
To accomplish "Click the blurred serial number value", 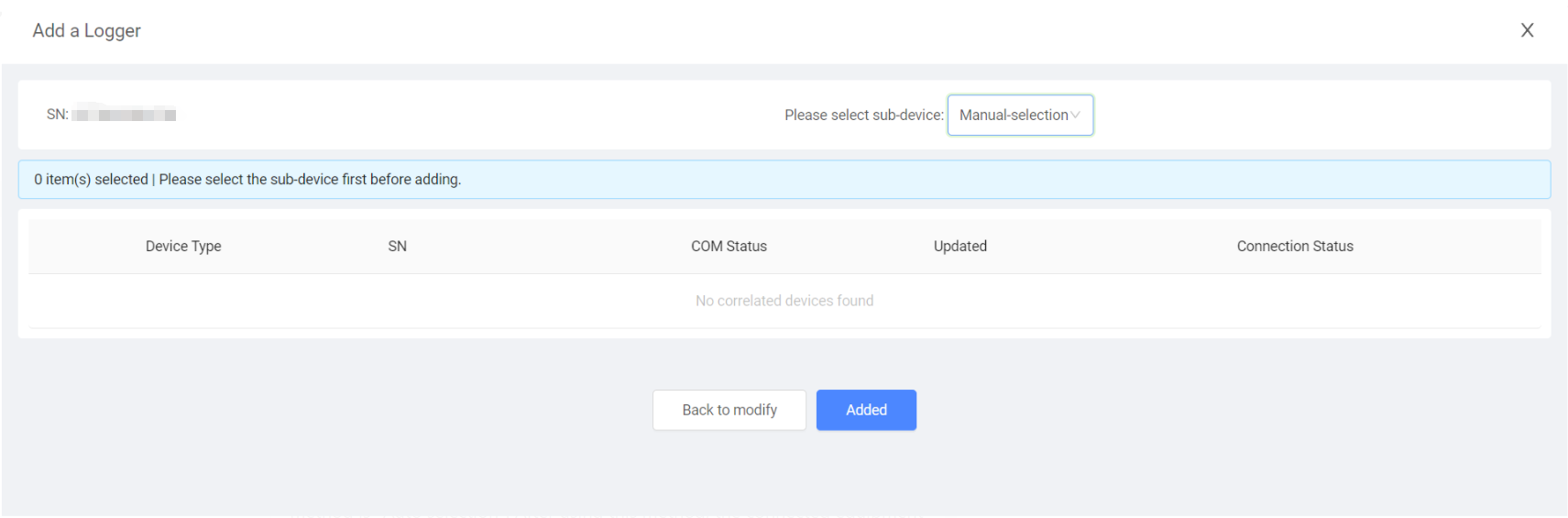I will point(124,116).
